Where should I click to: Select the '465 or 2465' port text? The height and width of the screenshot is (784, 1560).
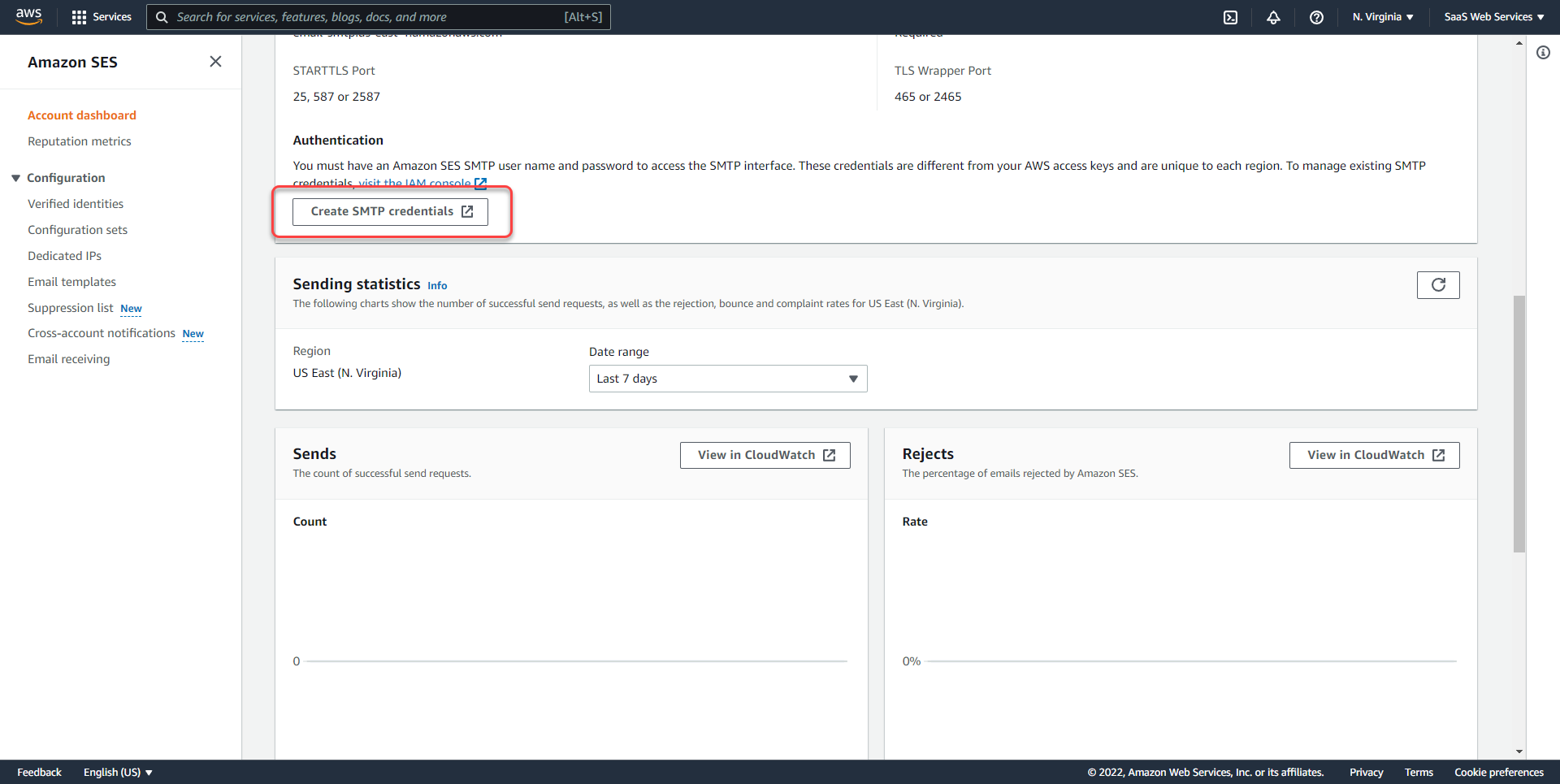[928, 97]
